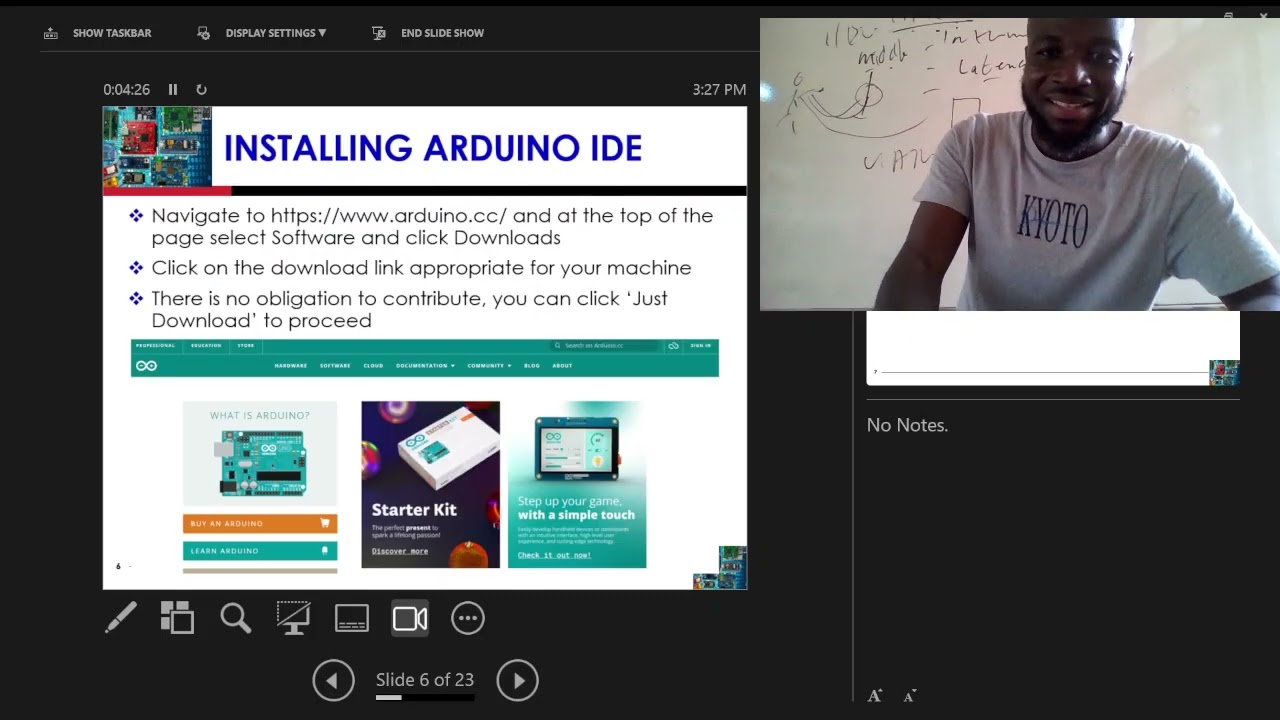1280x720 pixels.
Task: Click 'BUY AN ARDUINO' on the slide
Action: click(260, 523)
